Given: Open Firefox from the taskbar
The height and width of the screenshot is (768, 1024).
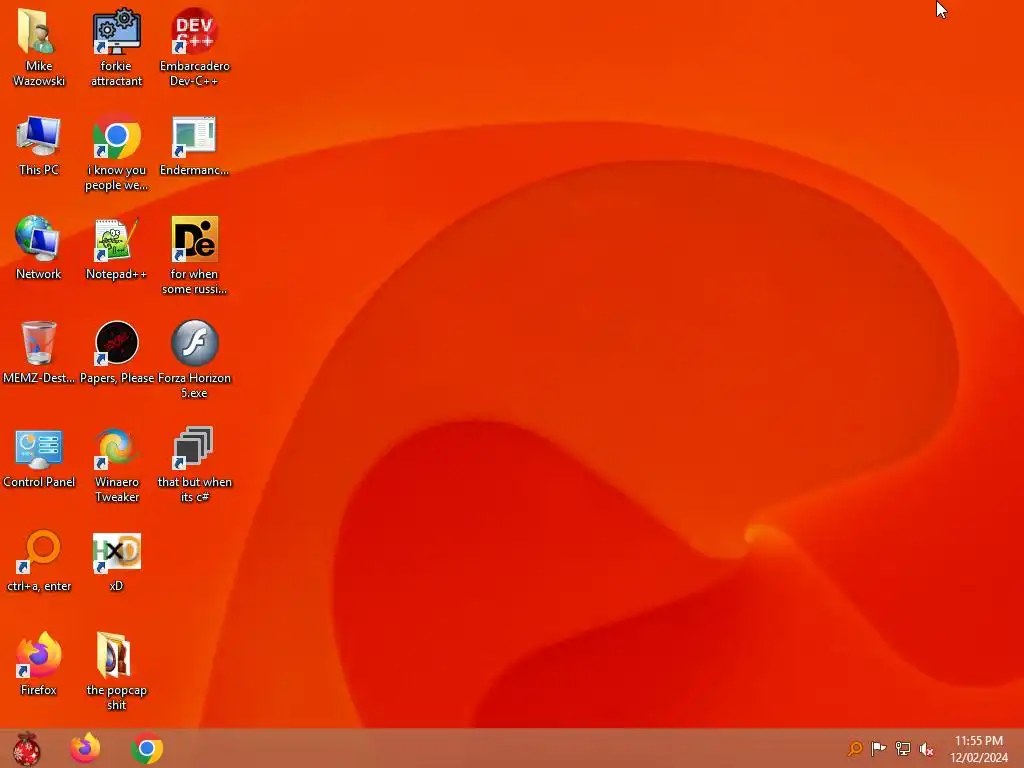Looking at the screenshot, I should [86, 748].
